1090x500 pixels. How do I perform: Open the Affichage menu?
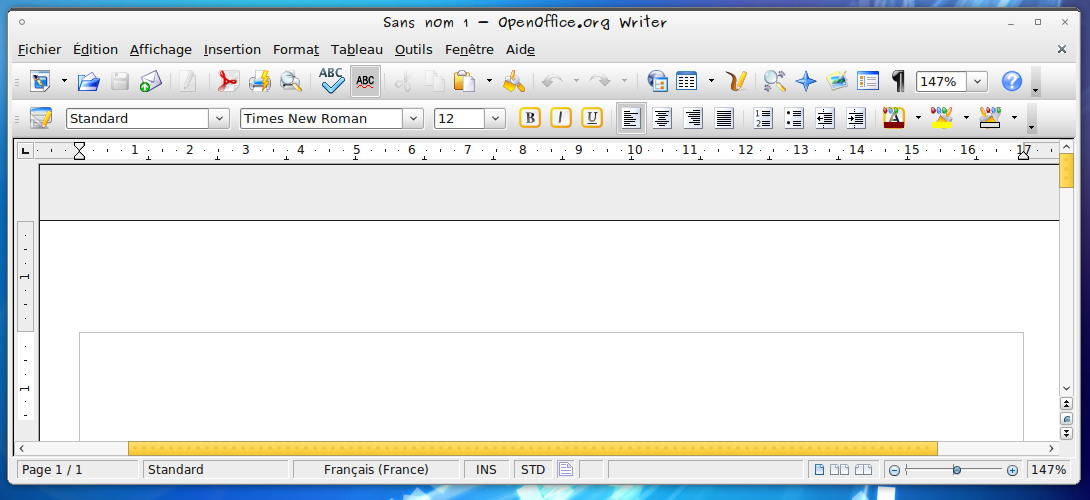(161, 49)
